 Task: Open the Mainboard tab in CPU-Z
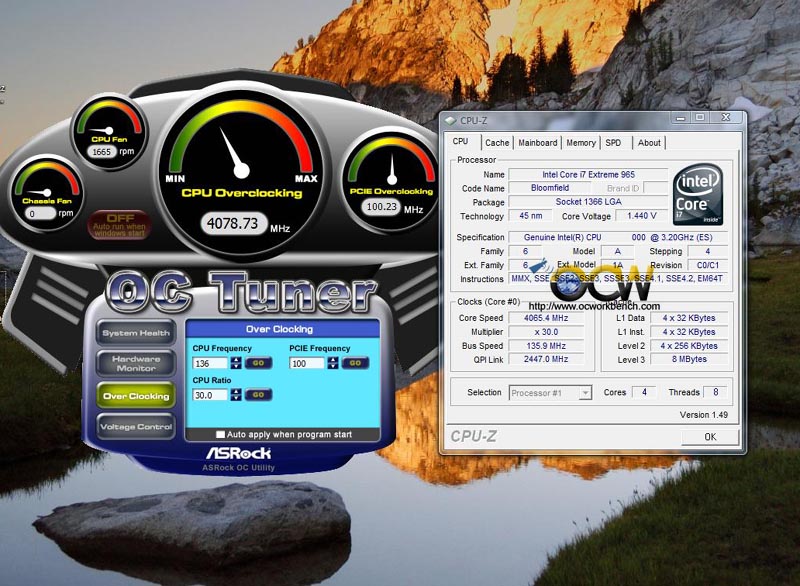coord(538,143)
